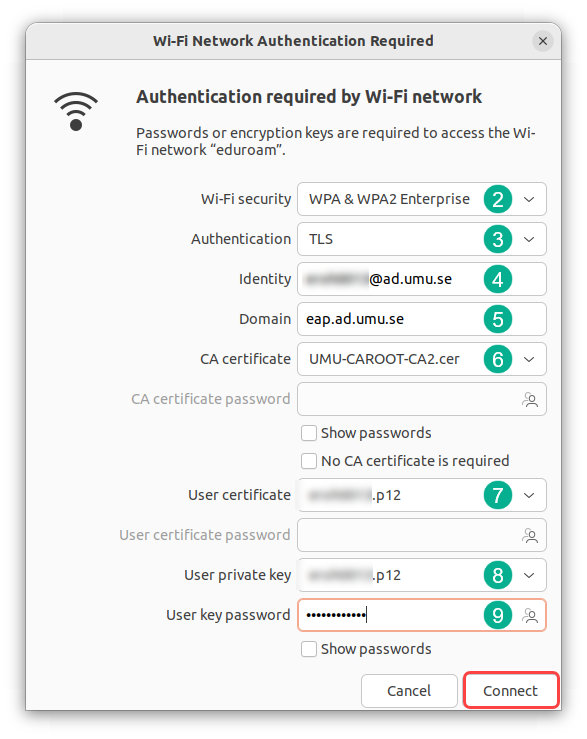This screenshot has height=739, width=587.
Task: Close the authentication dialog with X
Action: point(543,41)
